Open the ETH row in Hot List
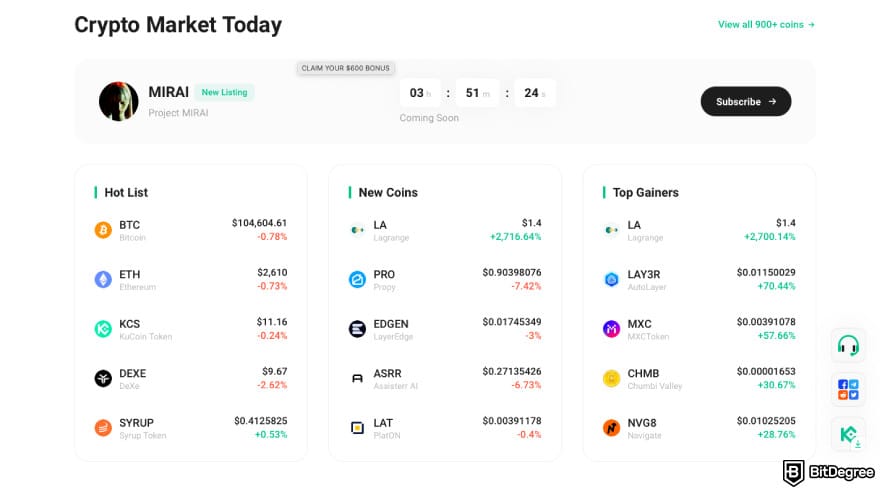Screen dimensions: 880x492 [x=191, y=279]
